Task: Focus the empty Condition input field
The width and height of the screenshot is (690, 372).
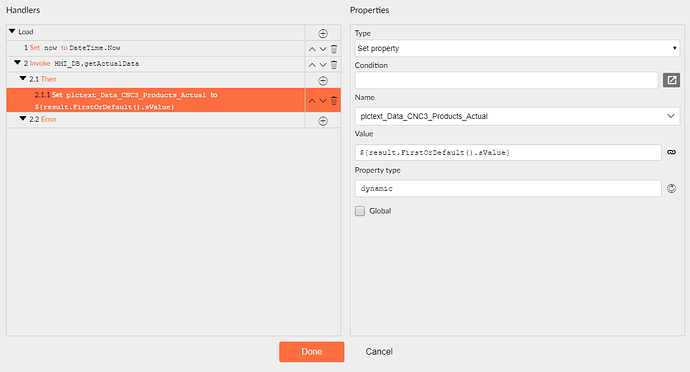Action: [506, 80]
